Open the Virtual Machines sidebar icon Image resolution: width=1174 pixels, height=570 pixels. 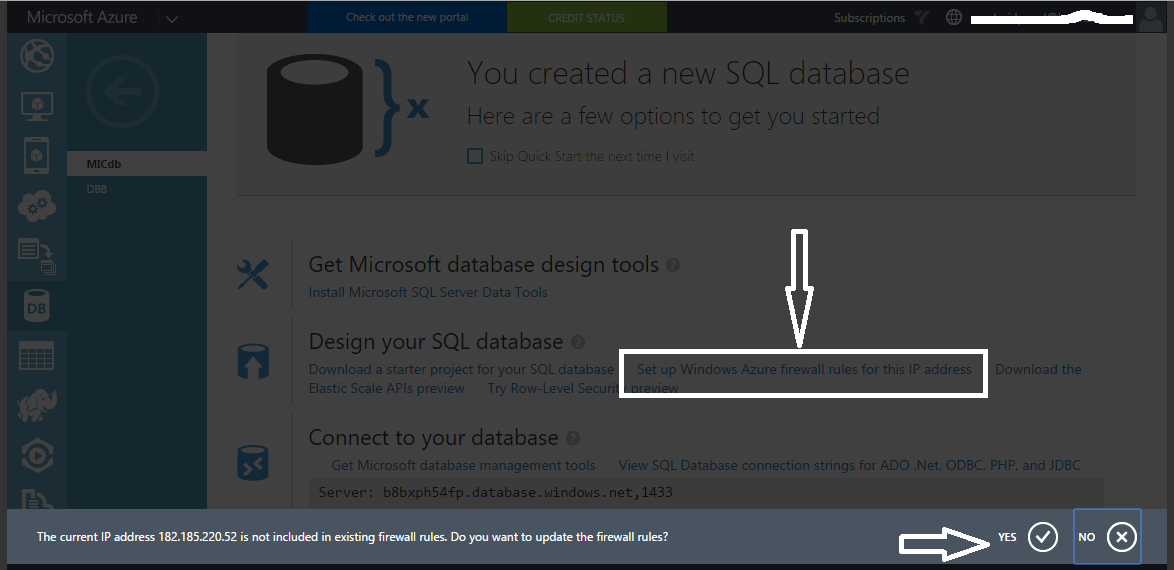[36, 105]
